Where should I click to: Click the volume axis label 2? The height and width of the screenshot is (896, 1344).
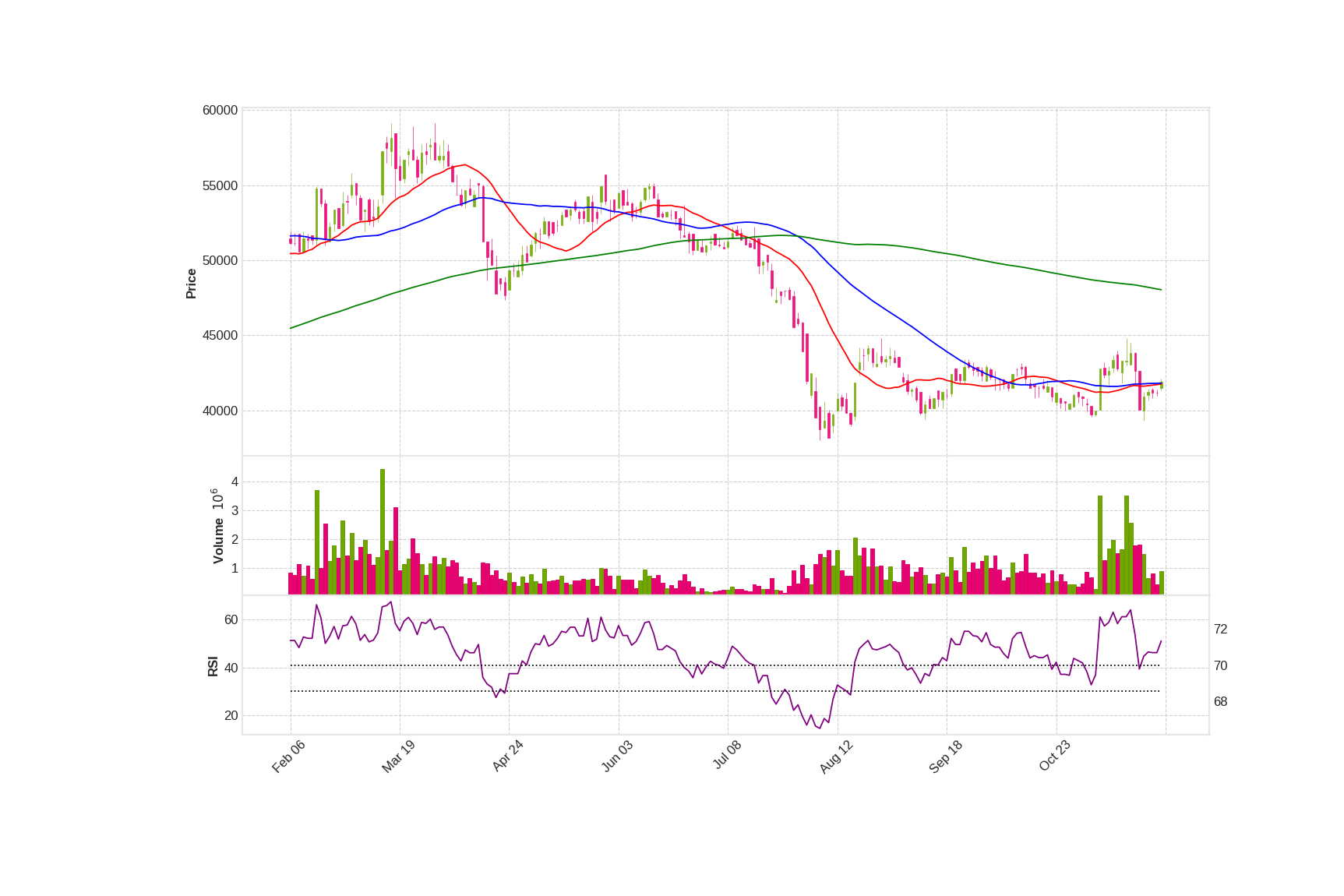[x=235, y=540]
